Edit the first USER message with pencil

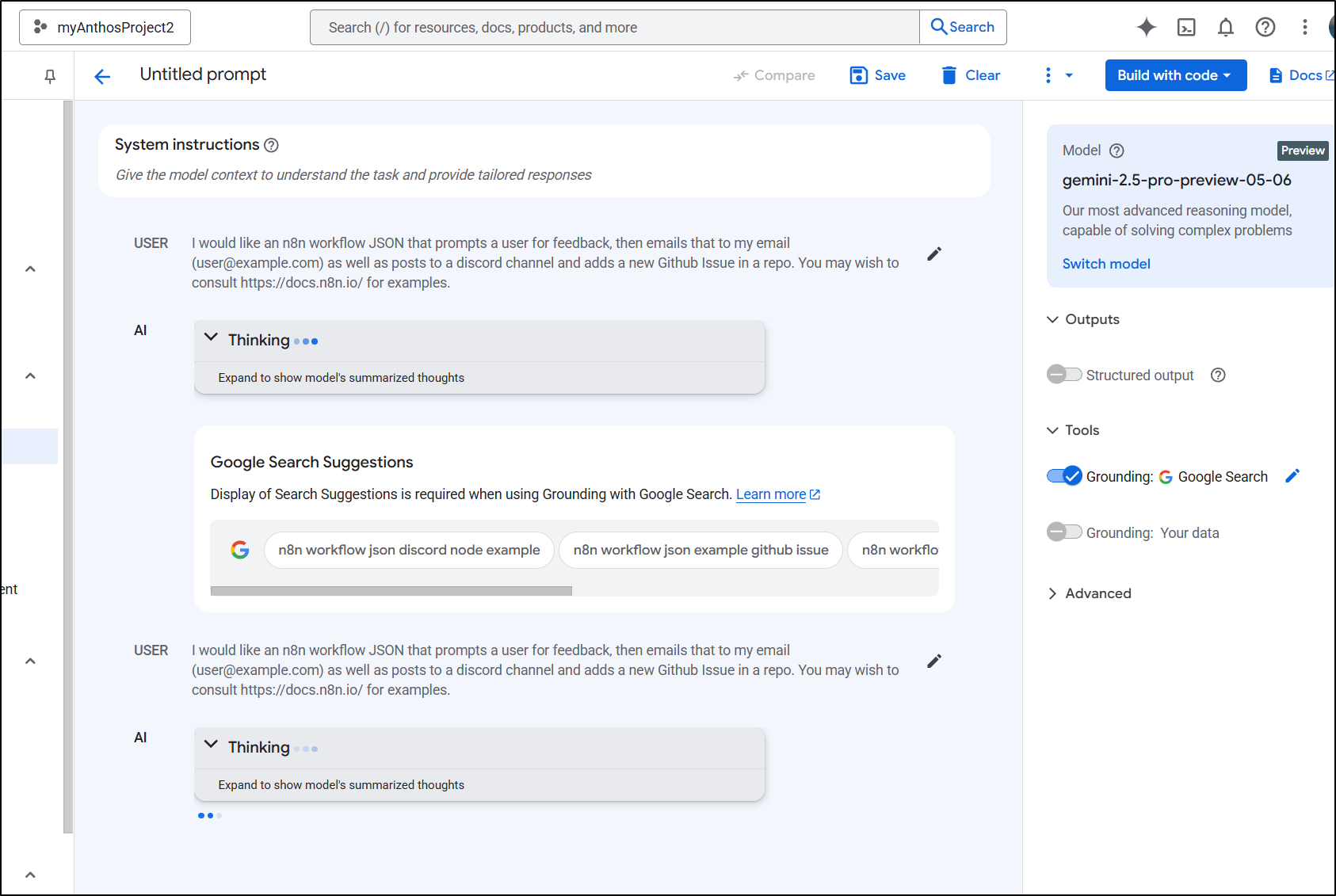coord(934,254)
